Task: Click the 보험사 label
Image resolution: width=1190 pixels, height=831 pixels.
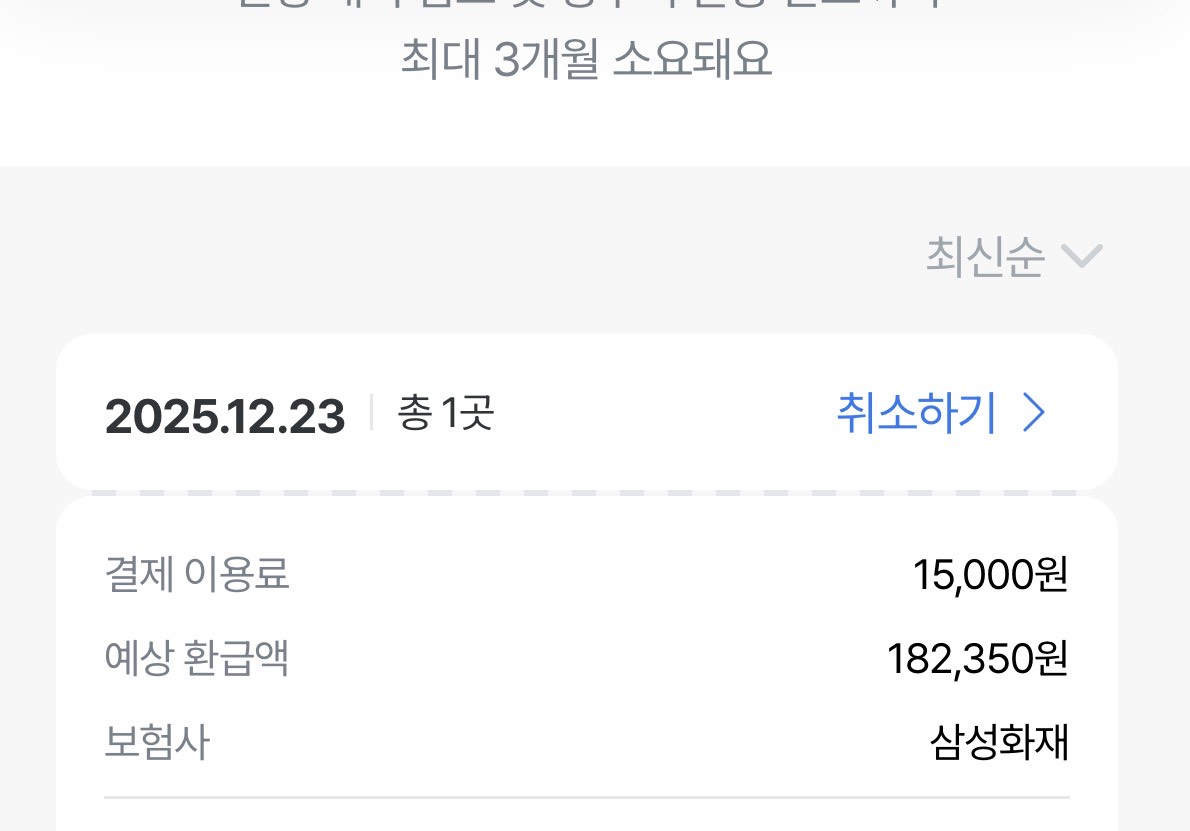Action: 157,743
